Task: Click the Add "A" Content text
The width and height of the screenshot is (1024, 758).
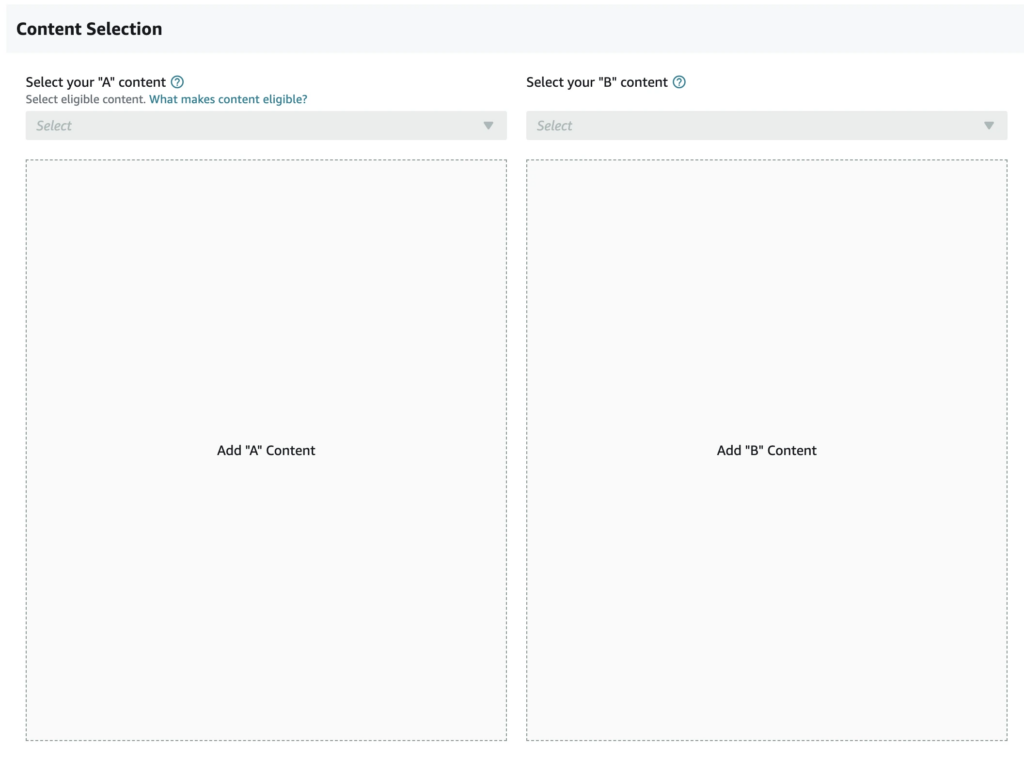Action: (266, 451)
